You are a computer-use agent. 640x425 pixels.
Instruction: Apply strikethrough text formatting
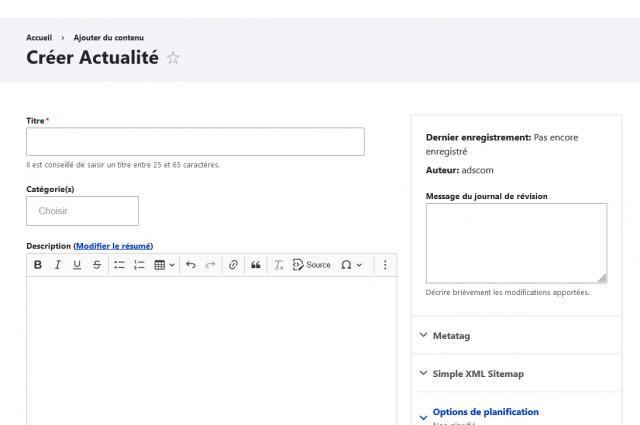[x=97, y=265]
